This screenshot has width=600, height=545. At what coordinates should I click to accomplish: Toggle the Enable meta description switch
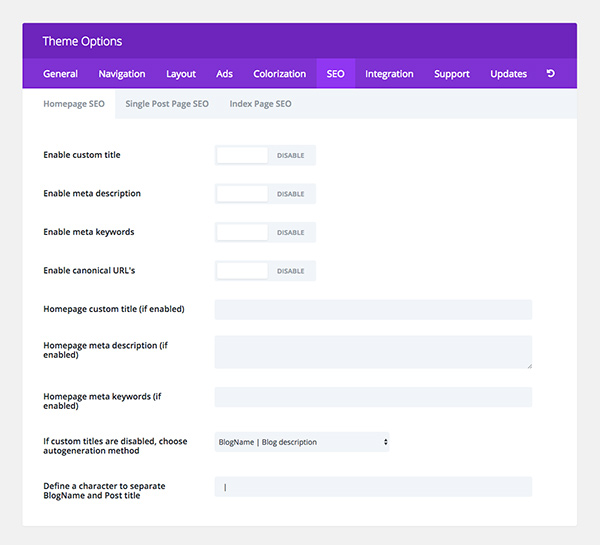(x=265, y=194)
